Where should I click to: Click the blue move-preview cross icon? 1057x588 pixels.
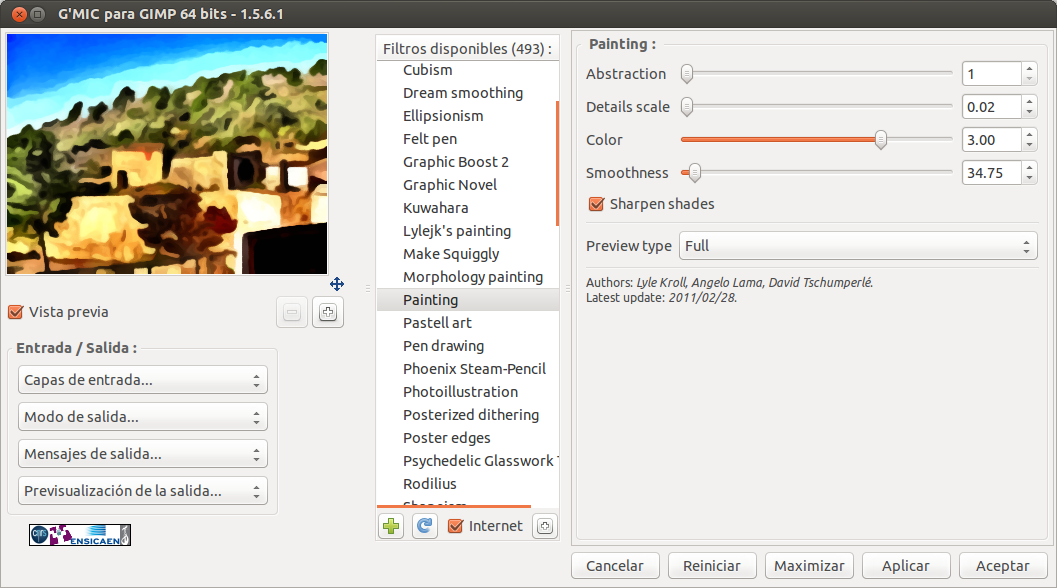337,284
